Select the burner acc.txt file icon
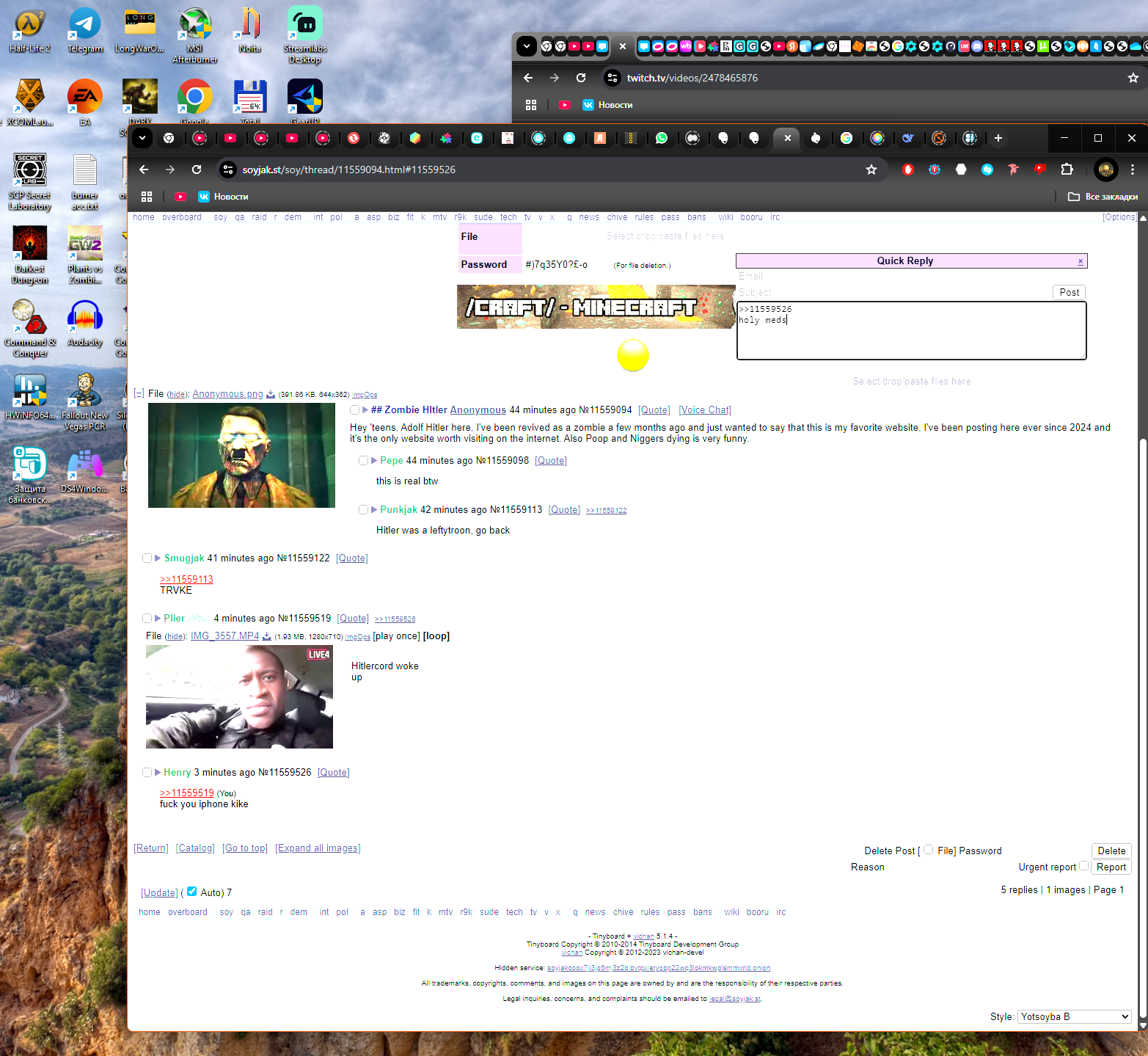The height and width of the screenshot is (1056, 1148). [x=85, y=181]
